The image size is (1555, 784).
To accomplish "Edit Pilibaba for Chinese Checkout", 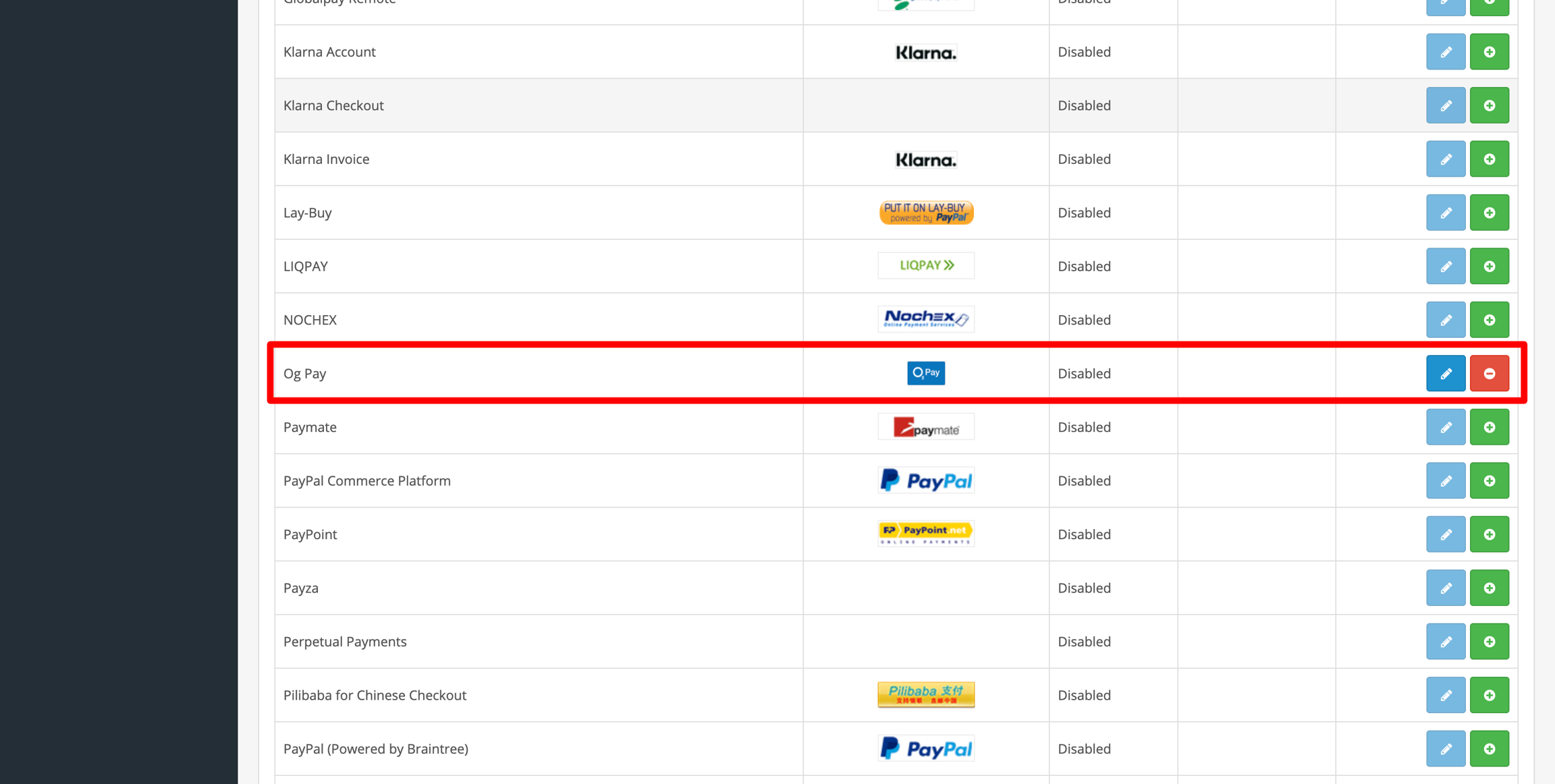I will (1445, 695).
